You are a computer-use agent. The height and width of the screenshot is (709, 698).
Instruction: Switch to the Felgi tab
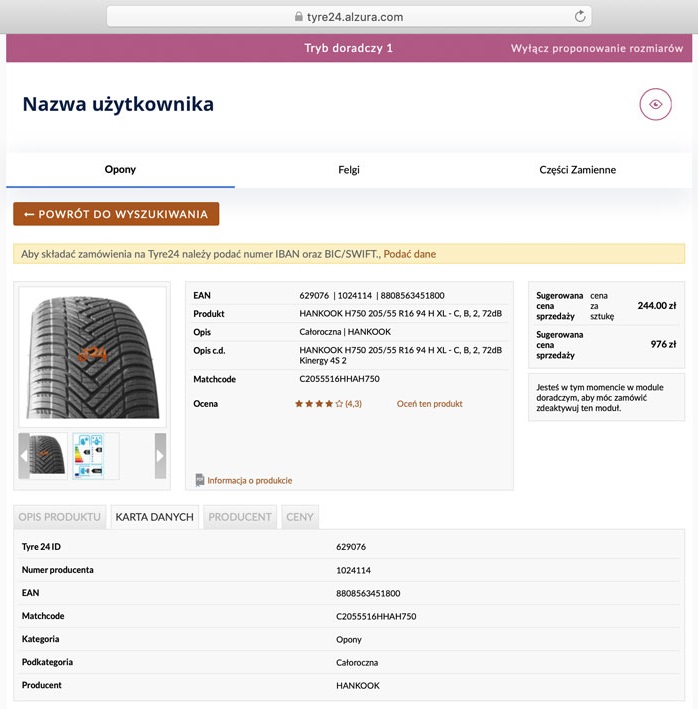pos(349,170)
